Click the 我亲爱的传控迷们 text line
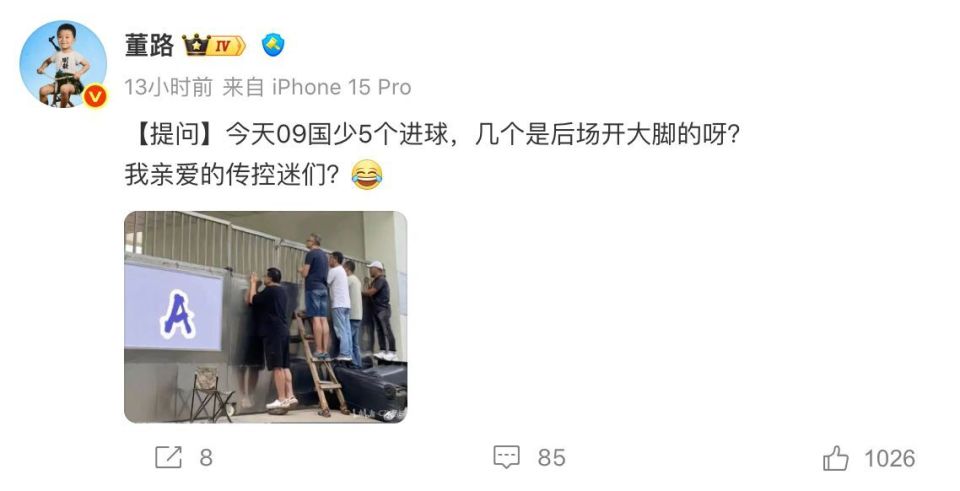 [231, 175]
